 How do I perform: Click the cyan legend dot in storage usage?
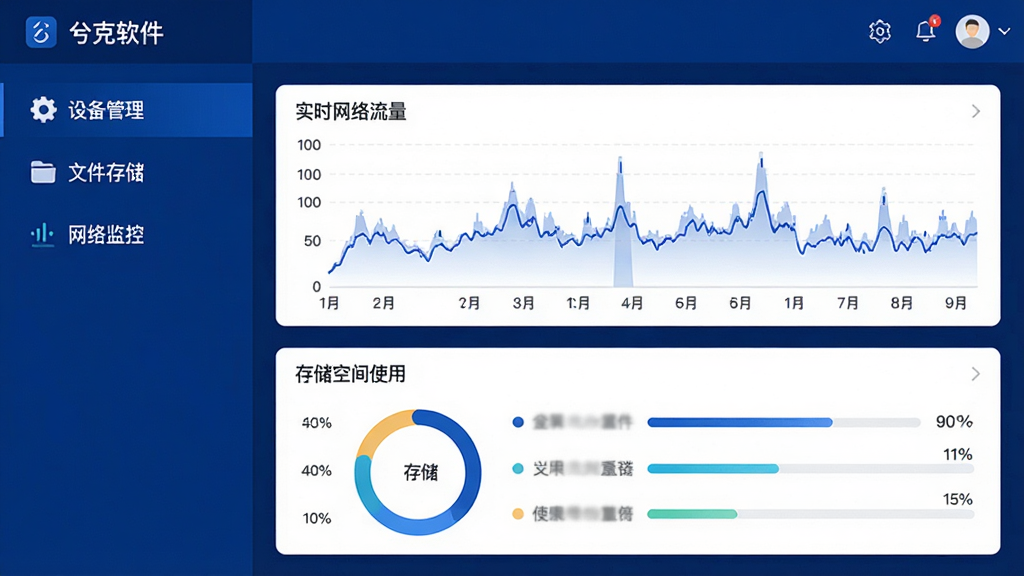pos(518,468)
